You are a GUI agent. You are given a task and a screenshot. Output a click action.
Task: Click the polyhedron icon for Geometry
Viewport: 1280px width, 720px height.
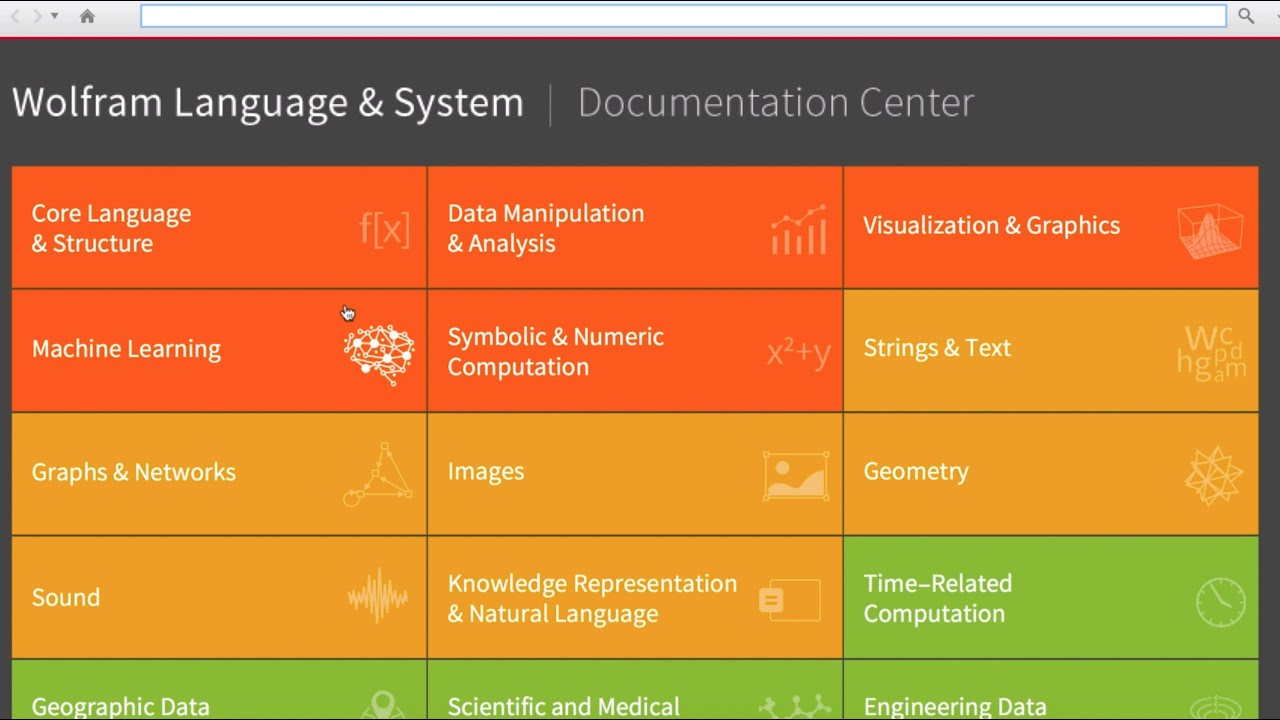(x=1213, y=476)
